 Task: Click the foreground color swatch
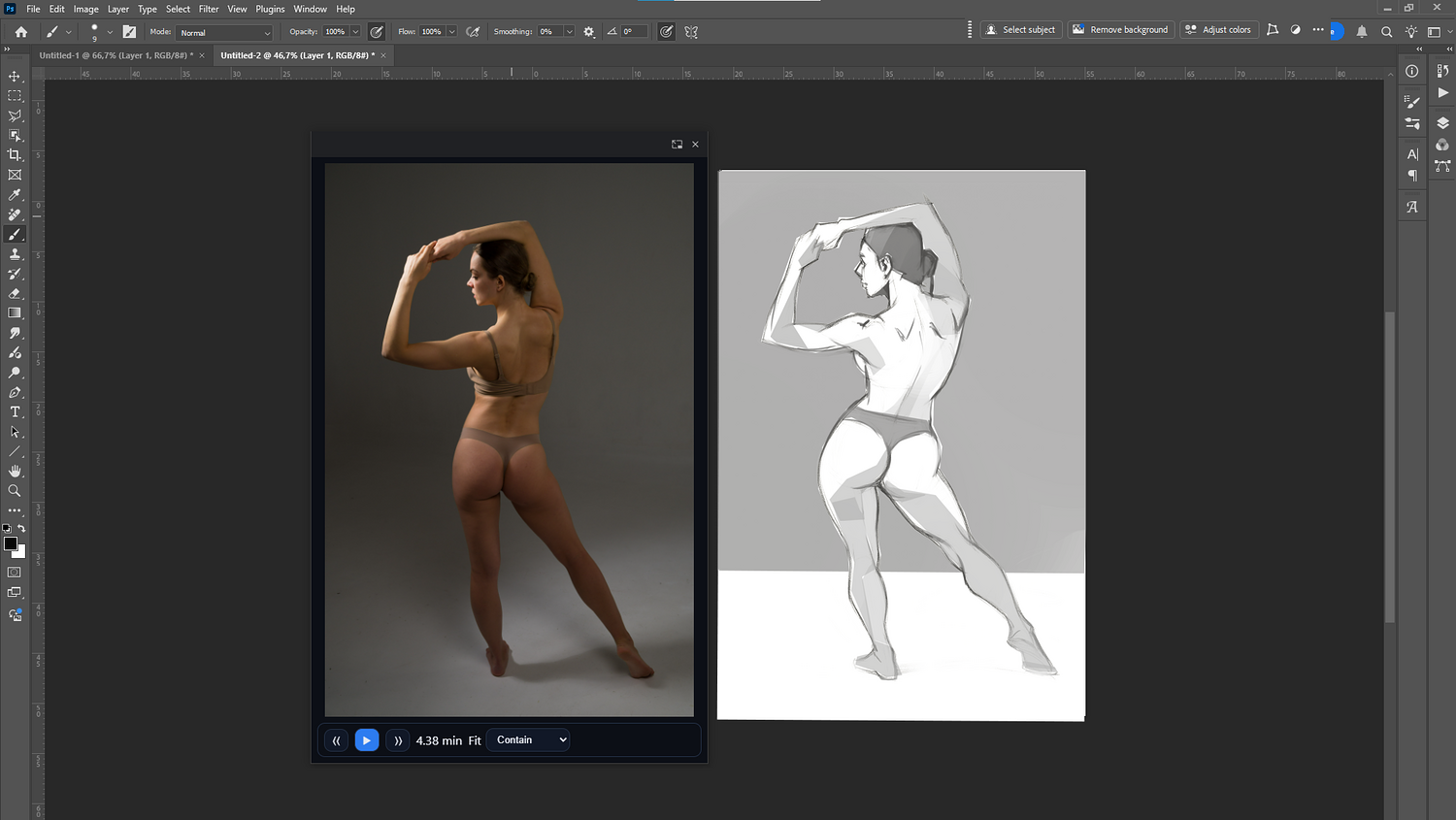(10, 543)
